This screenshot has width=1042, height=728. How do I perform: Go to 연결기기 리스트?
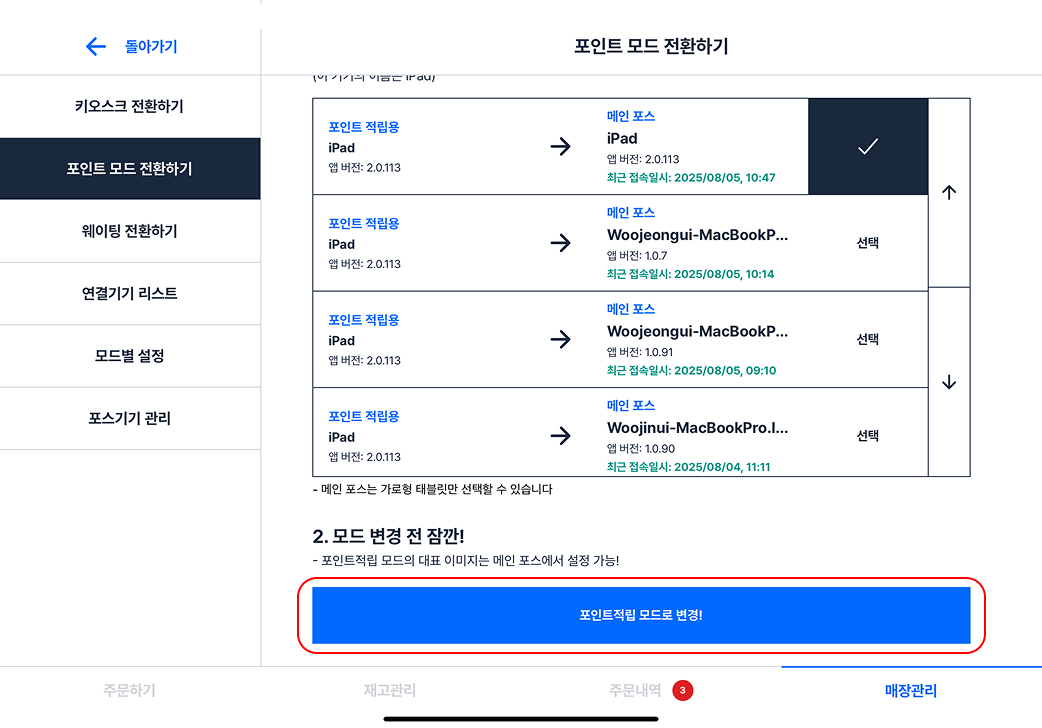130,294
